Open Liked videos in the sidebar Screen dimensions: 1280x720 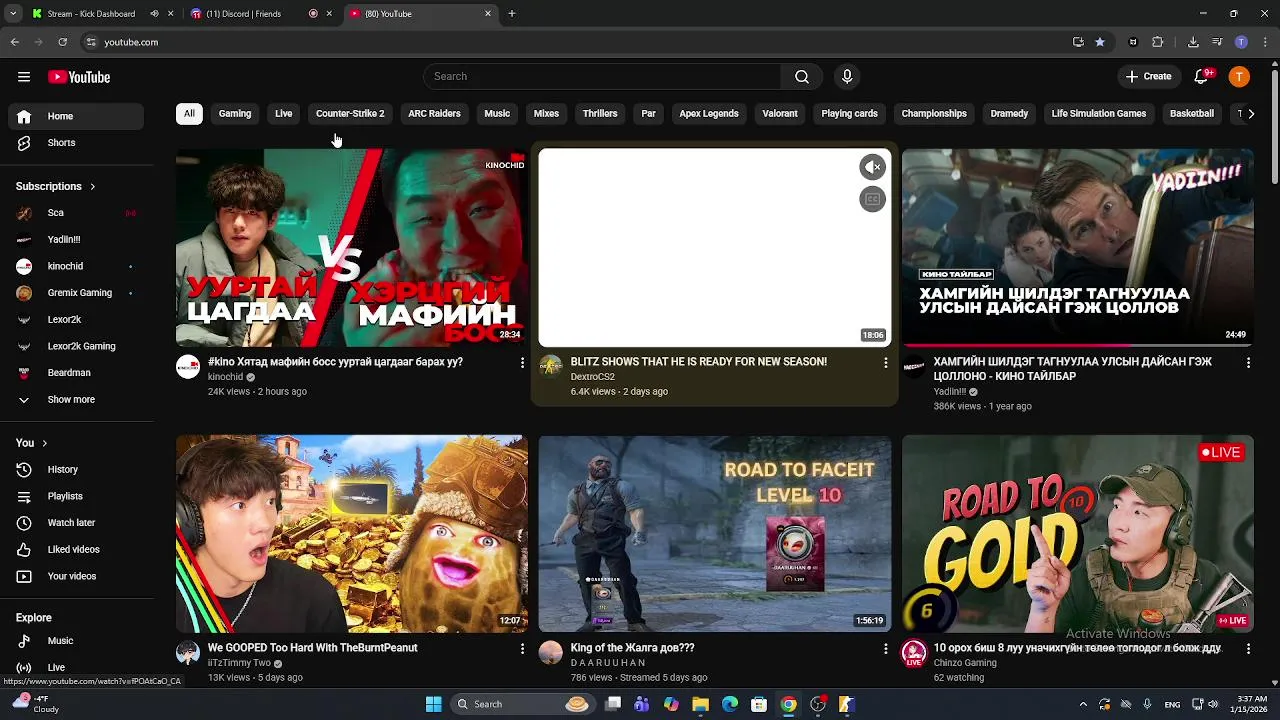pos(76,549)
